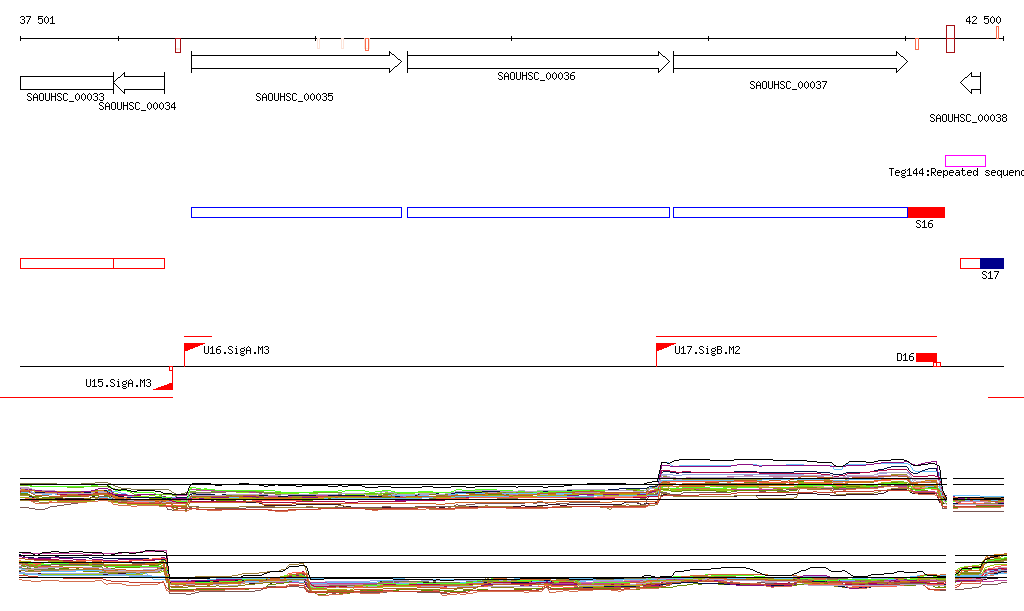Click the small SAOUHSC_00038 gene arrow
1024x611 pixels.
coord(970,83)
